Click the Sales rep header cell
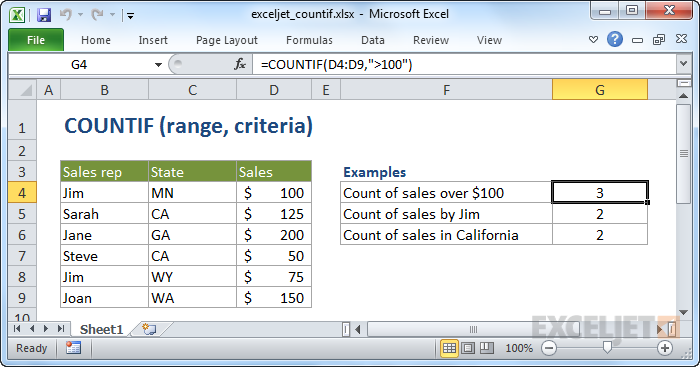The width and height of the screenshot is (700, 367). click(104, 172)
